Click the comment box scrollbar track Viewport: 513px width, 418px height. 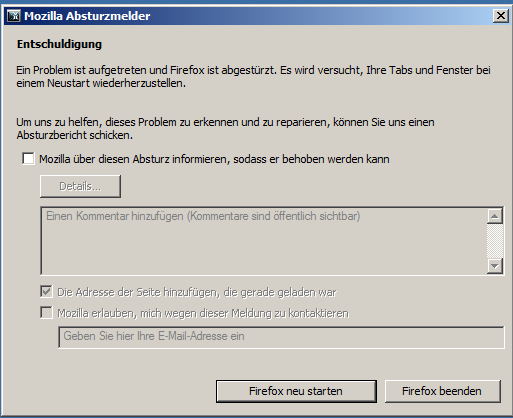coord(495,241)
